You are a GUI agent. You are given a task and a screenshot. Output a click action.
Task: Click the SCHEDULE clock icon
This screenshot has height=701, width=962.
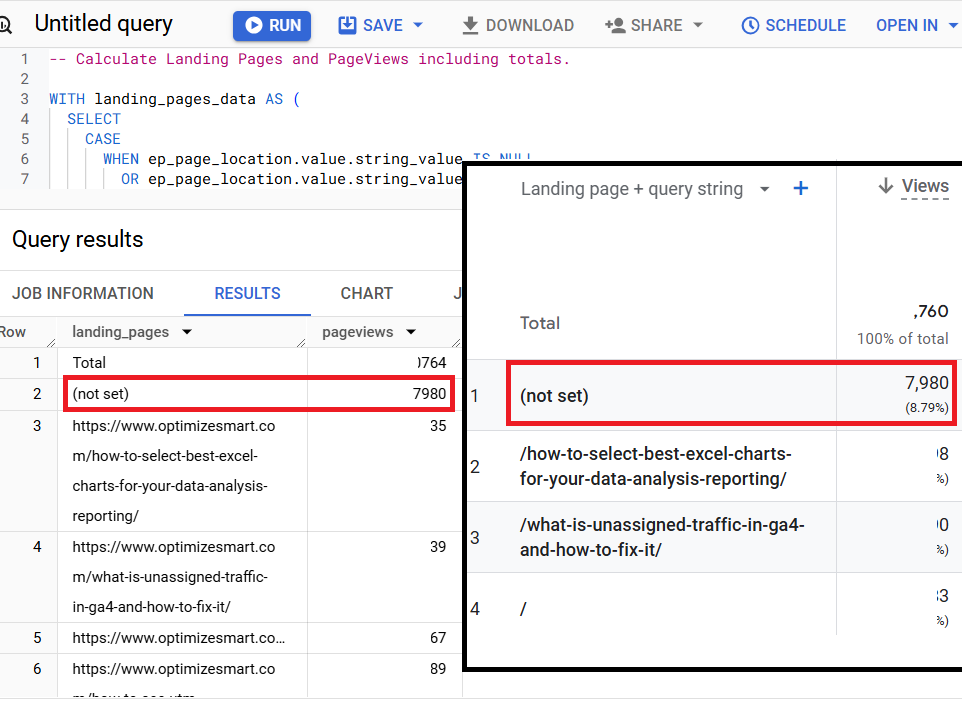pyautogui.click(x=751, y=25)
